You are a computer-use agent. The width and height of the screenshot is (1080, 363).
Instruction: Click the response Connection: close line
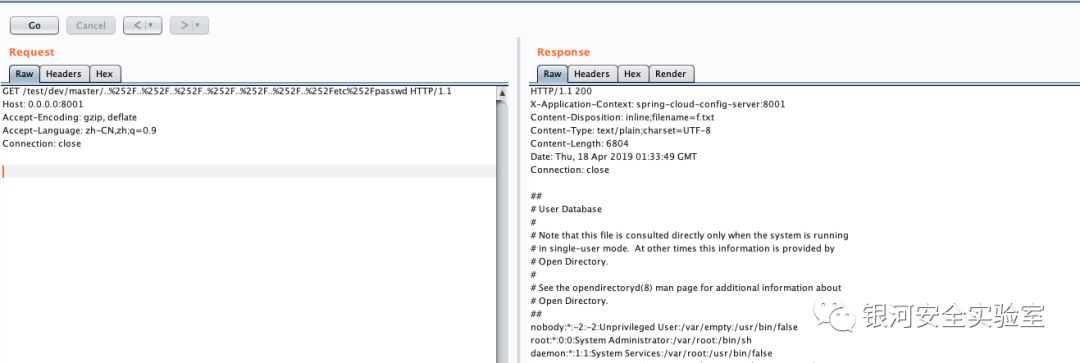570,169
